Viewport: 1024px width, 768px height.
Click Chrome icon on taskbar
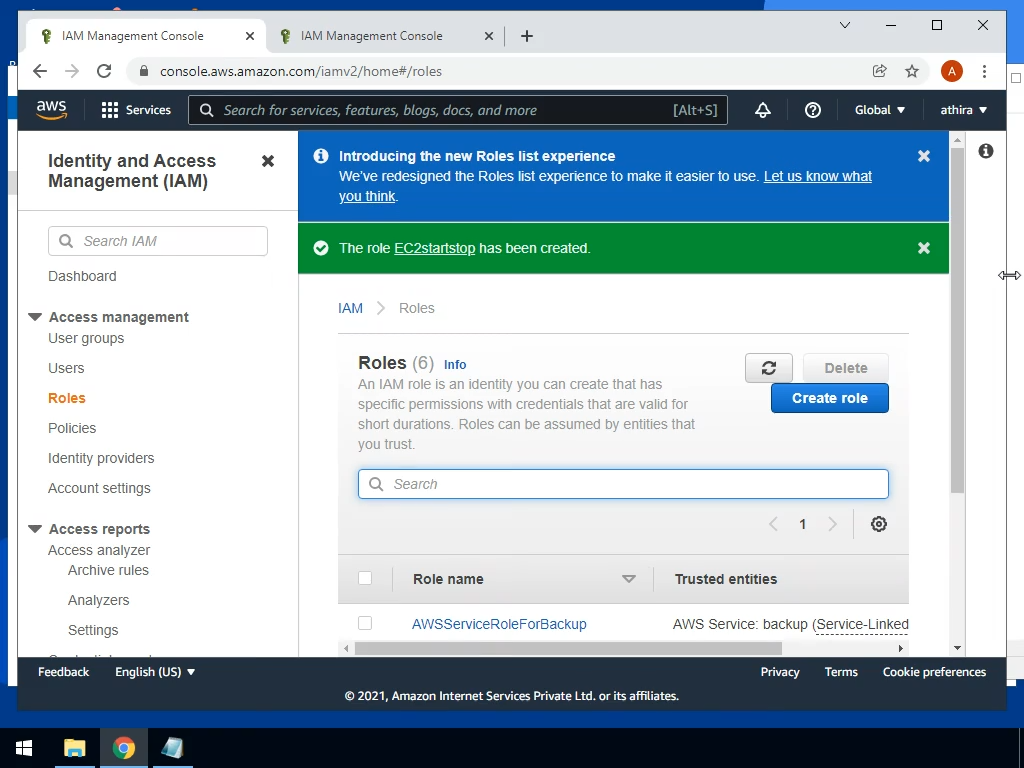tap(123, 748)
